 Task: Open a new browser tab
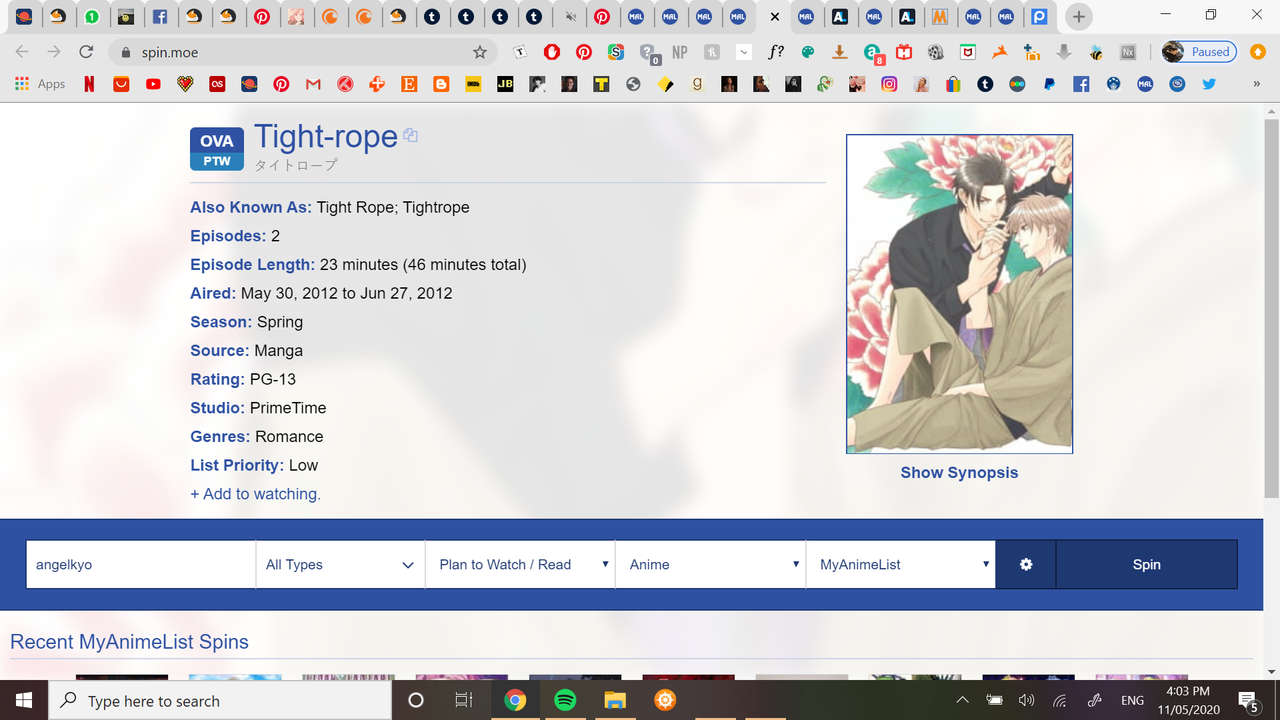[1078, 16]
